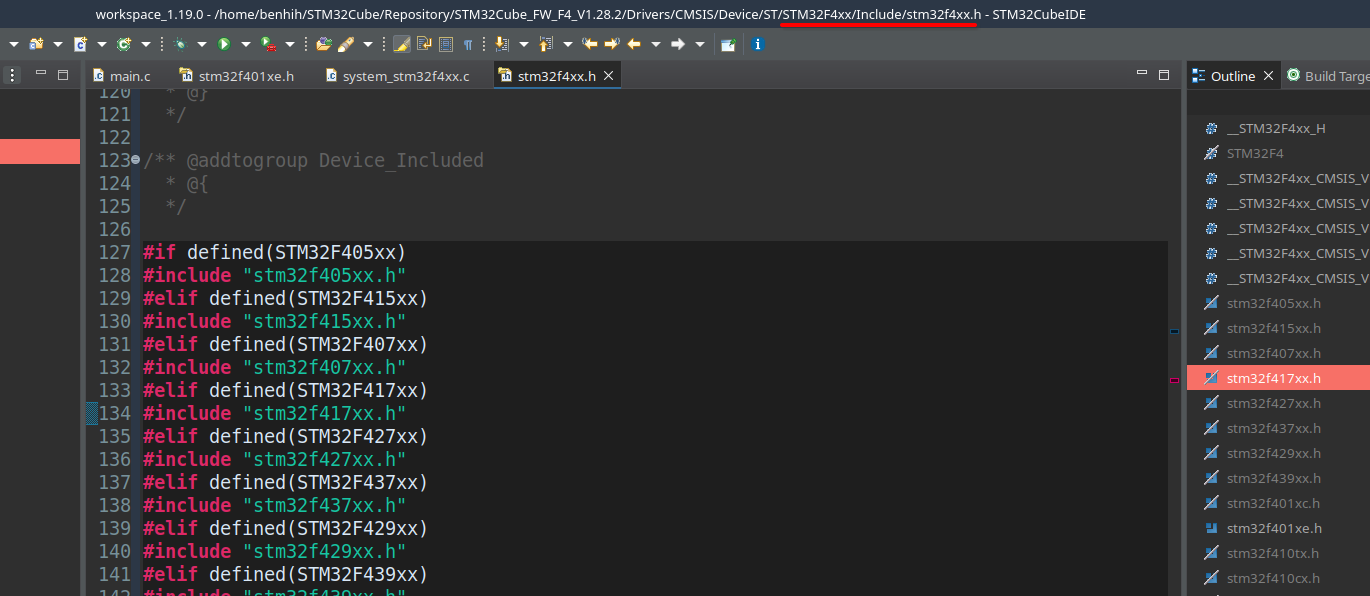Switch to the main.c tab
Screen dimensions: 1370x596
click(122, 76)
